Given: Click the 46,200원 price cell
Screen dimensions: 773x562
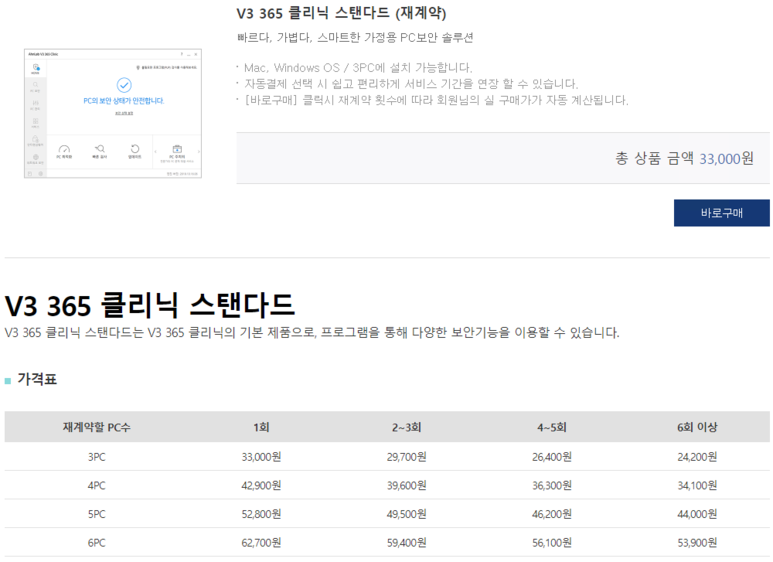Looking at the screenshot, I should [552, 514].
